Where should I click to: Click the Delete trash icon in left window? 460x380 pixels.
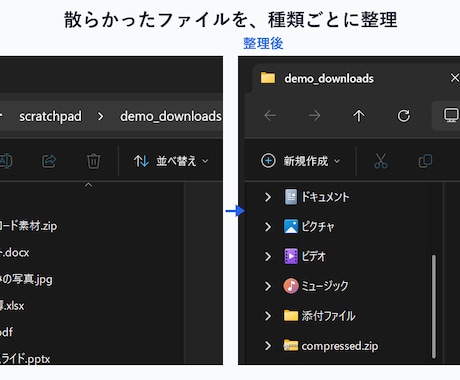point(93,161)
